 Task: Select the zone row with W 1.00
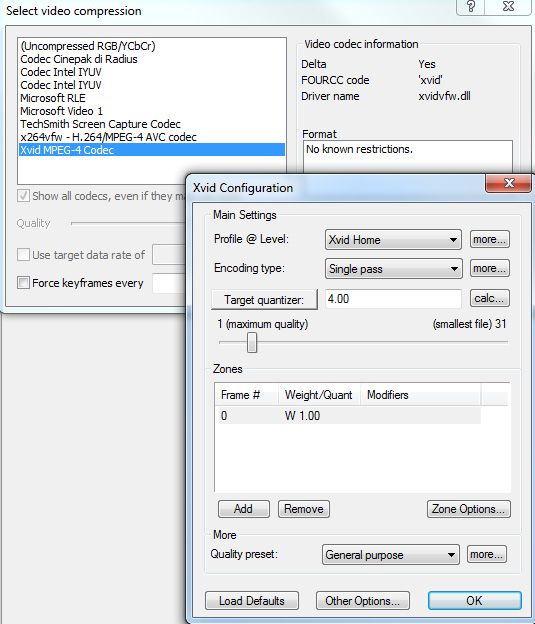click(x=350, y=416)
